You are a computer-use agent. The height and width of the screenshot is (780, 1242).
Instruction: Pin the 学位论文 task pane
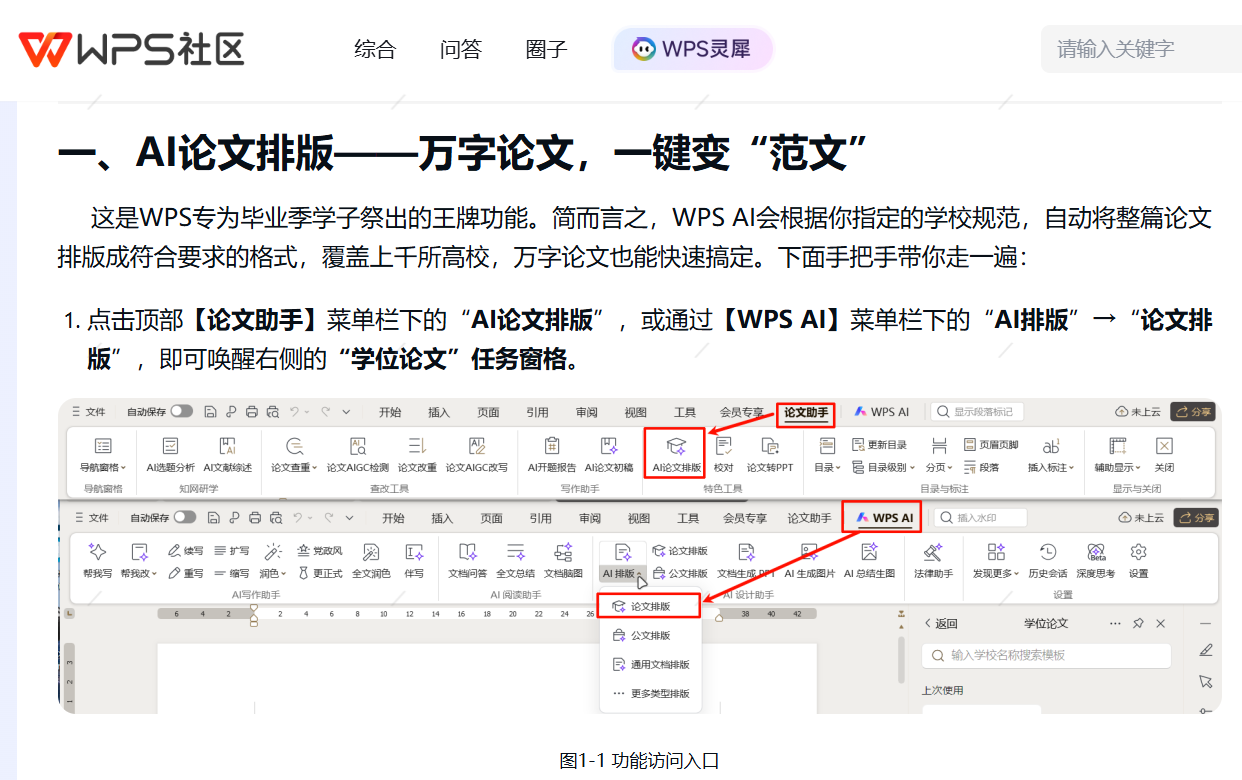[x=1138, y=623]
